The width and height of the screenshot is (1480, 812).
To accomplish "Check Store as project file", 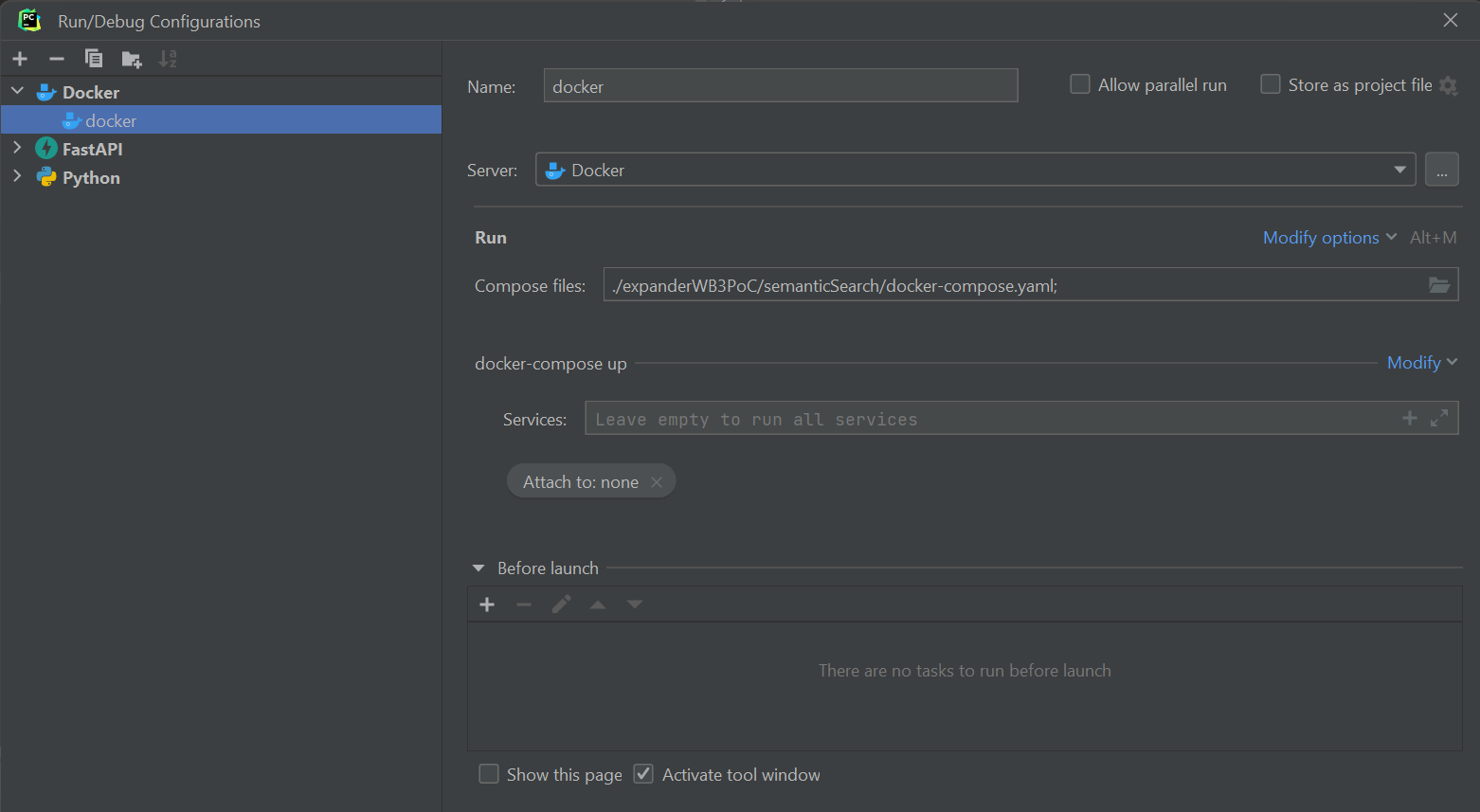I will click(x=1271, y=84).
